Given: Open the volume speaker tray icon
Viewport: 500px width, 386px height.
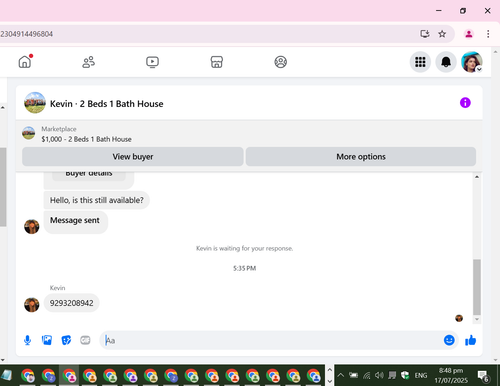Looking at the screenshot, I should (x=379, y=375).
